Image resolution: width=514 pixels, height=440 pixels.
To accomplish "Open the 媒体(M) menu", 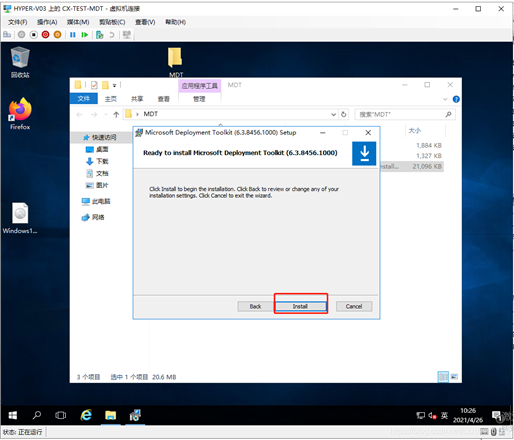I will 78,22.
